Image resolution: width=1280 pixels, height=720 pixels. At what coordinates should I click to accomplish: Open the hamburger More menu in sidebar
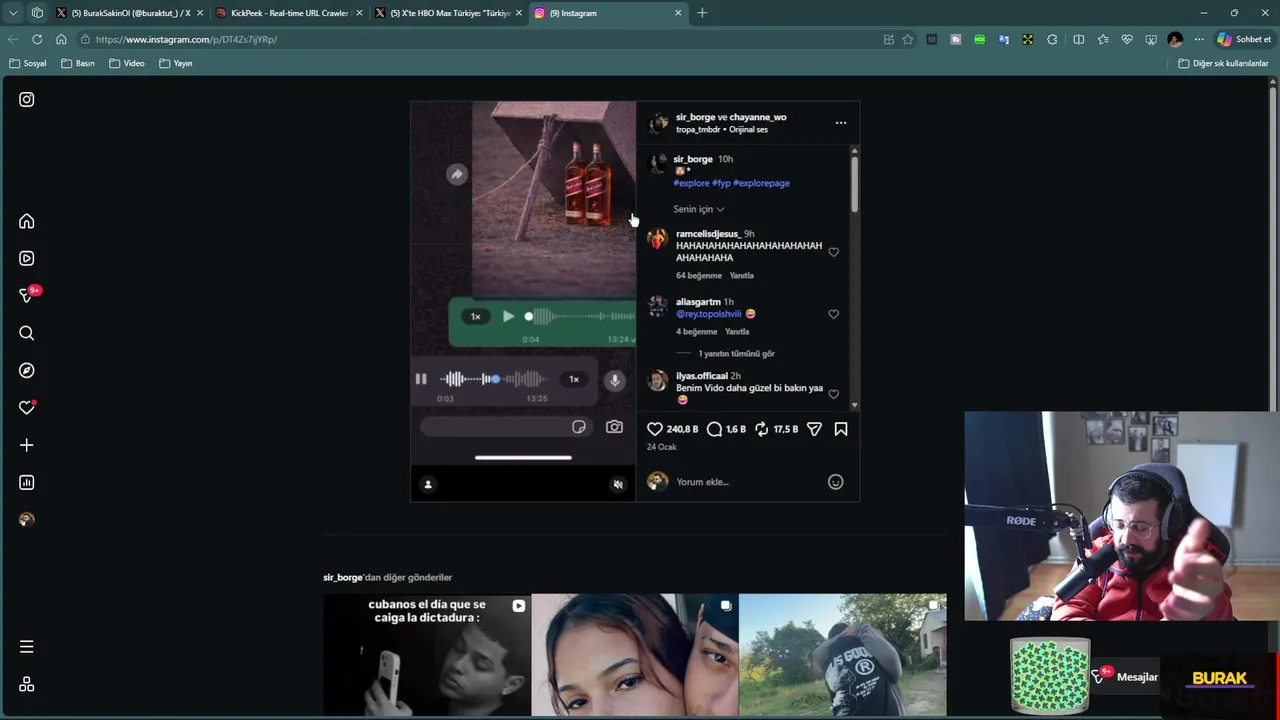click(x=27, y=647)
